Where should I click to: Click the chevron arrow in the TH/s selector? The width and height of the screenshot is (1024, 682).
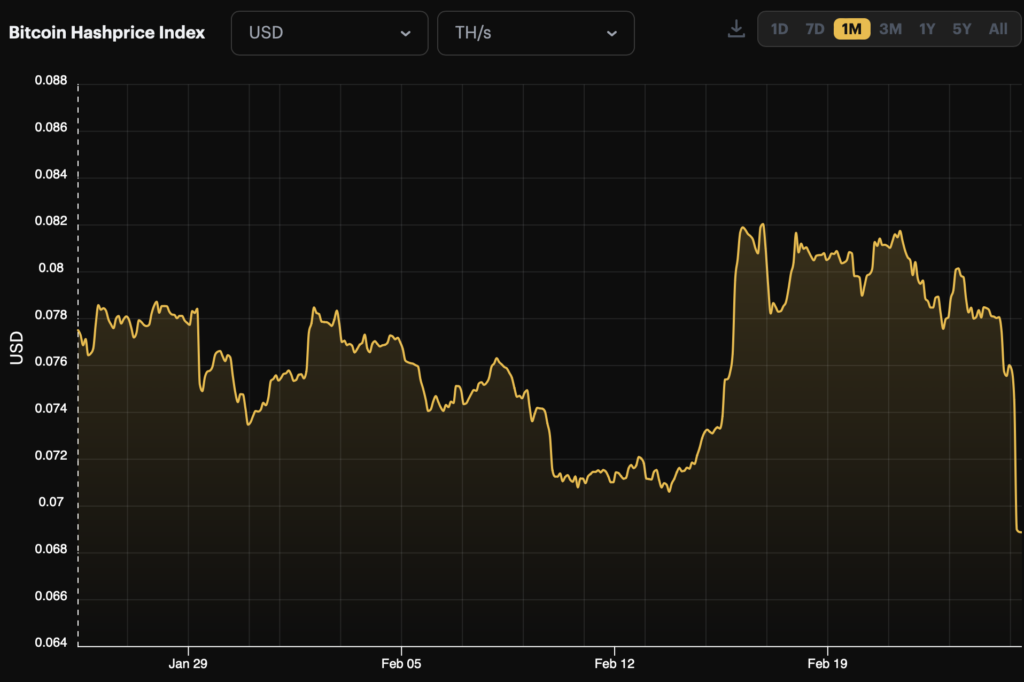(x=611, y=33)
